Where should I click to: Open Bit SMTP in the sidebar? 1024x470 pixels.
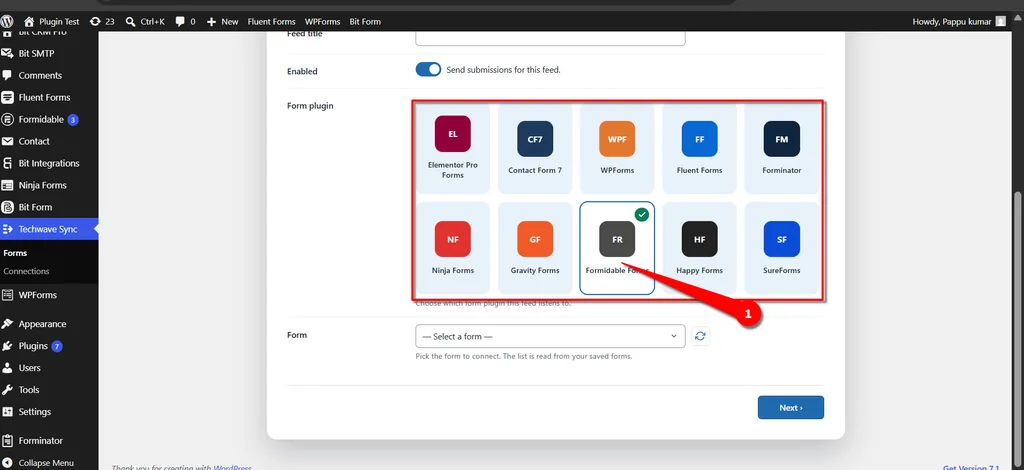49,54
